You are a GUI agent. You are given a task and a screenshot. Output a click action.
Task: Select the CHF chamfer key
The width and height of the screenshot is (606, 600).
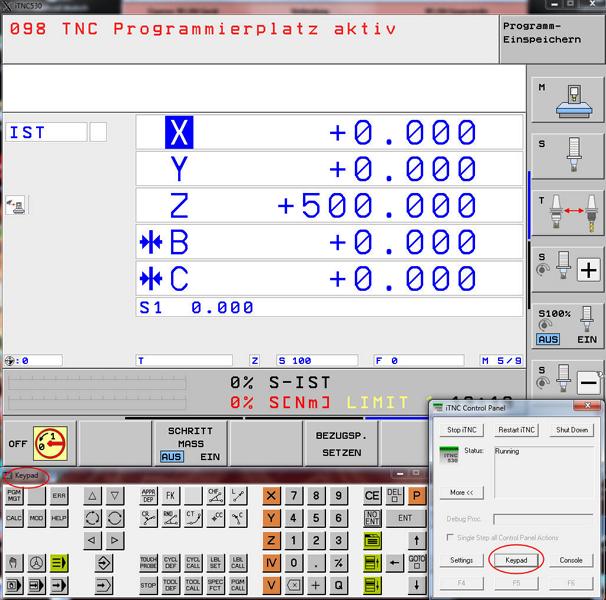click(x=215, y=495)
